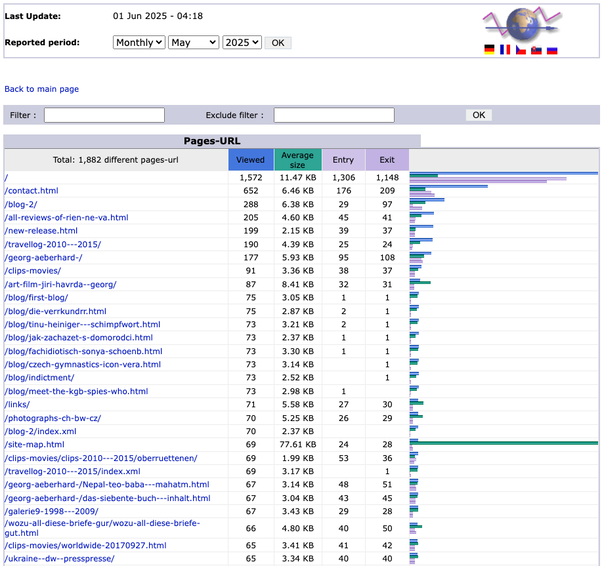The image size is (604, 566).
Task: Open /blog/meet-the-kgb-spies-who.html link
Action: point(76,391)
